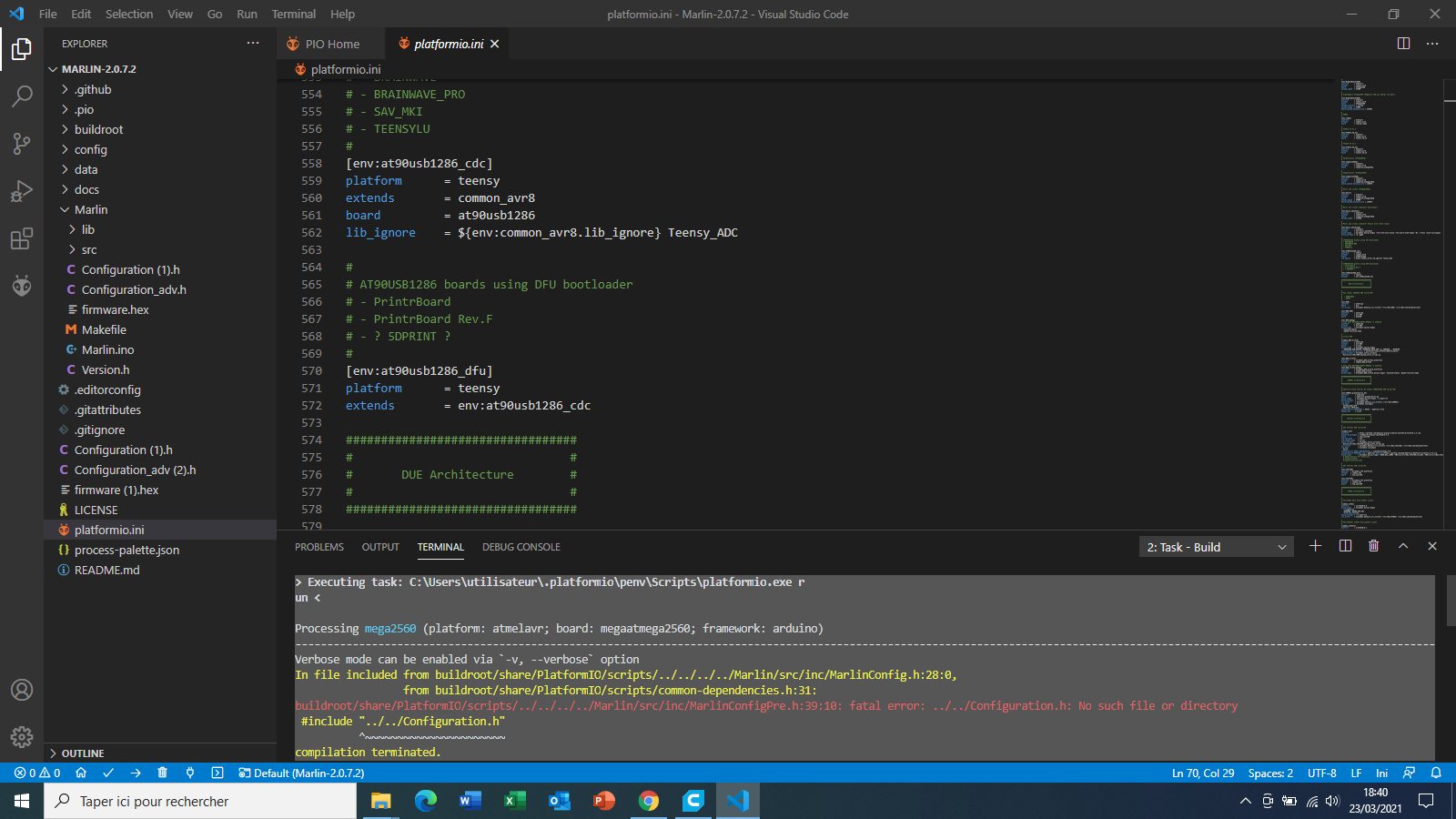Click Ini language mode in status bar
Image resolution: width=1456 pixels, height=819 pixels.
[x=1381, y=773]
